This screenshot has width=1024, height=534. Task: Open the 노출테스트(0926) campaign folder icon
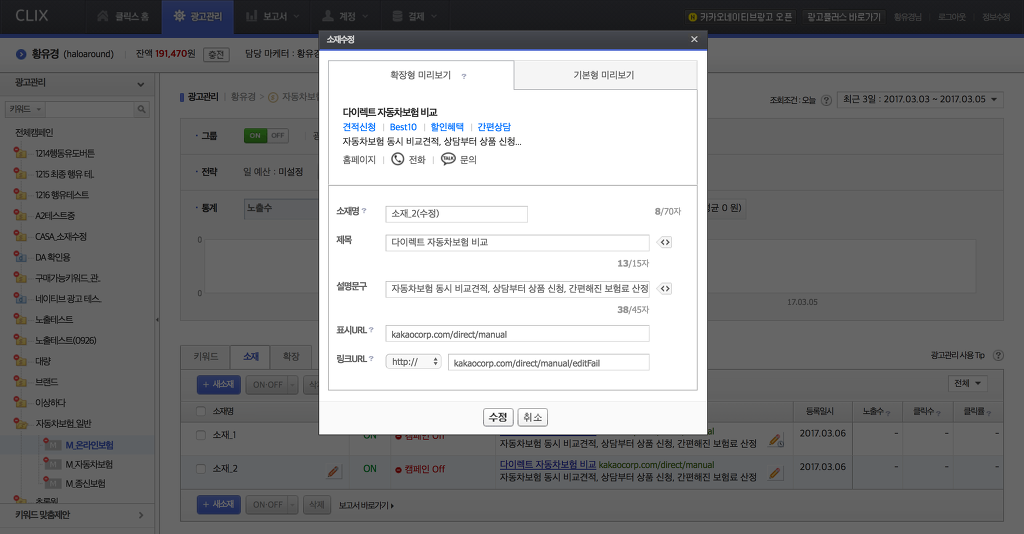[x=20, y=340]
